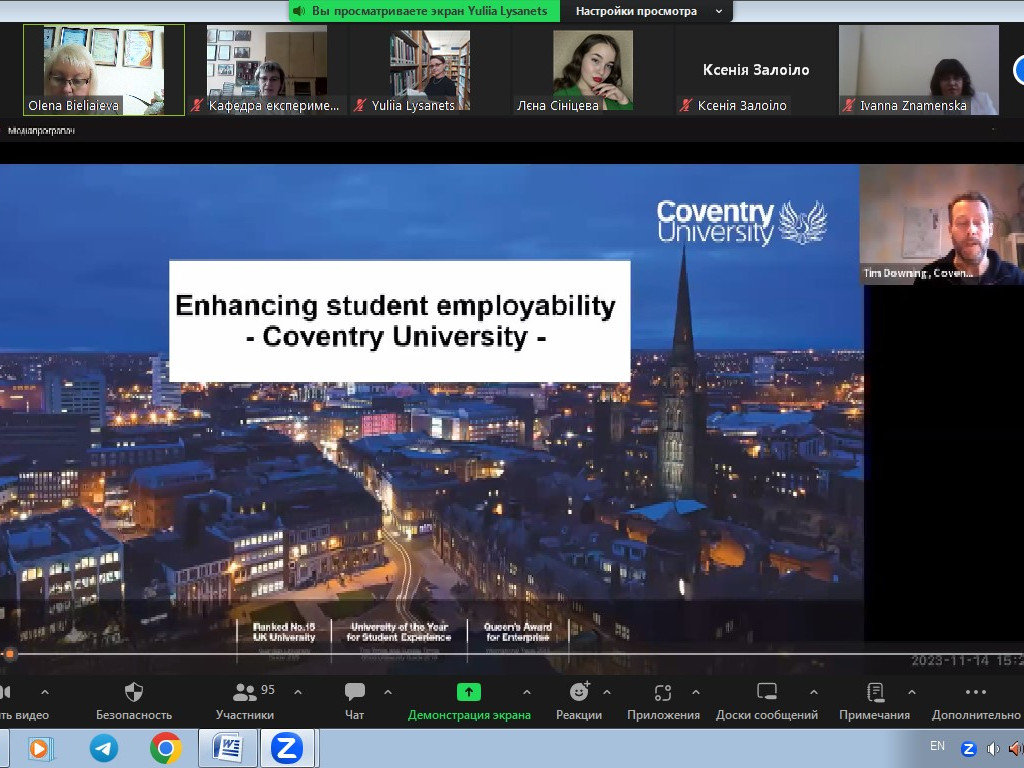1024x768 pixels.
Task: Expand the Доски сообщений options chevron
Action: [x=814, y=692]
